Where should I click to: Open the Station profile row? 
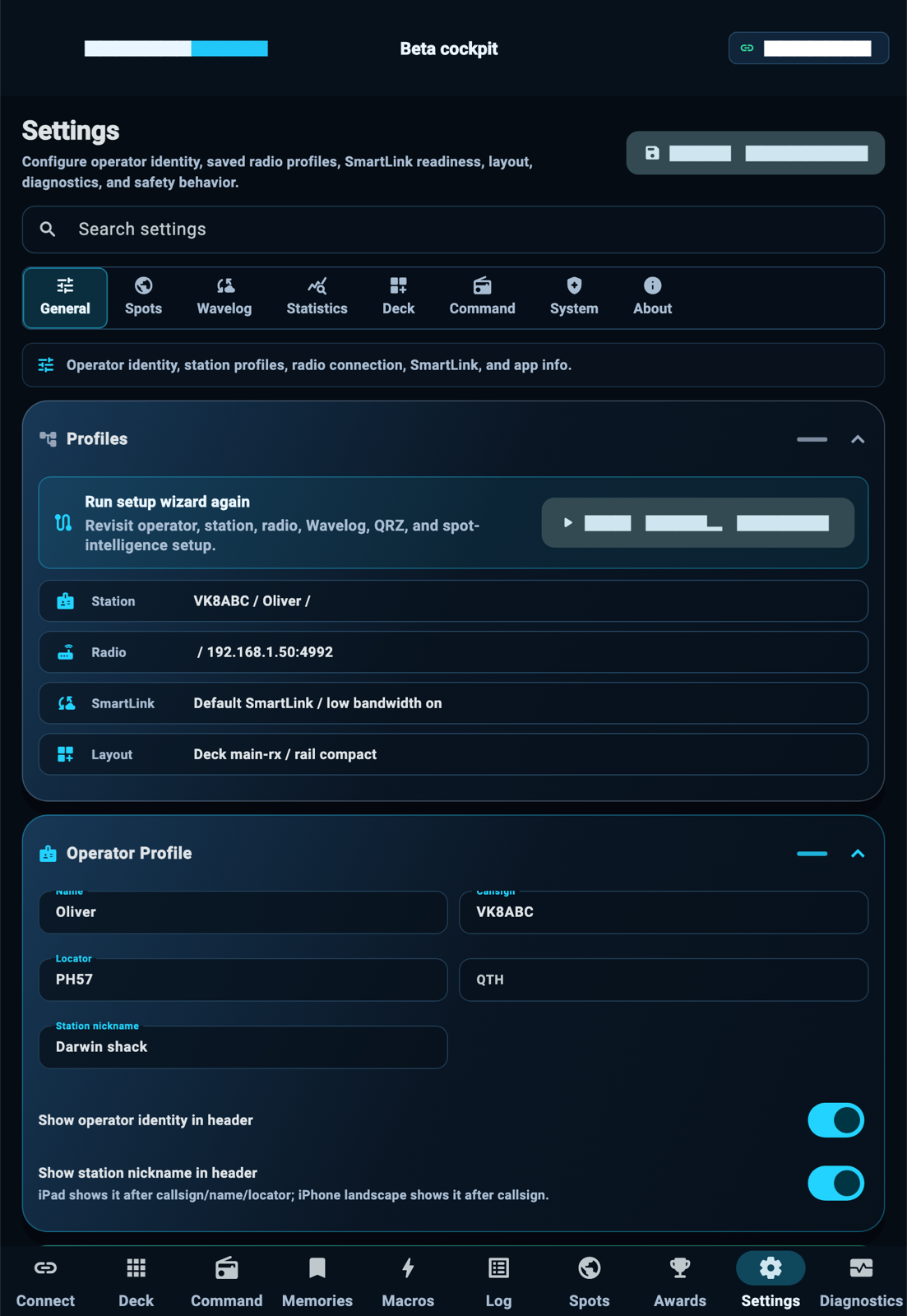[453, 601]
